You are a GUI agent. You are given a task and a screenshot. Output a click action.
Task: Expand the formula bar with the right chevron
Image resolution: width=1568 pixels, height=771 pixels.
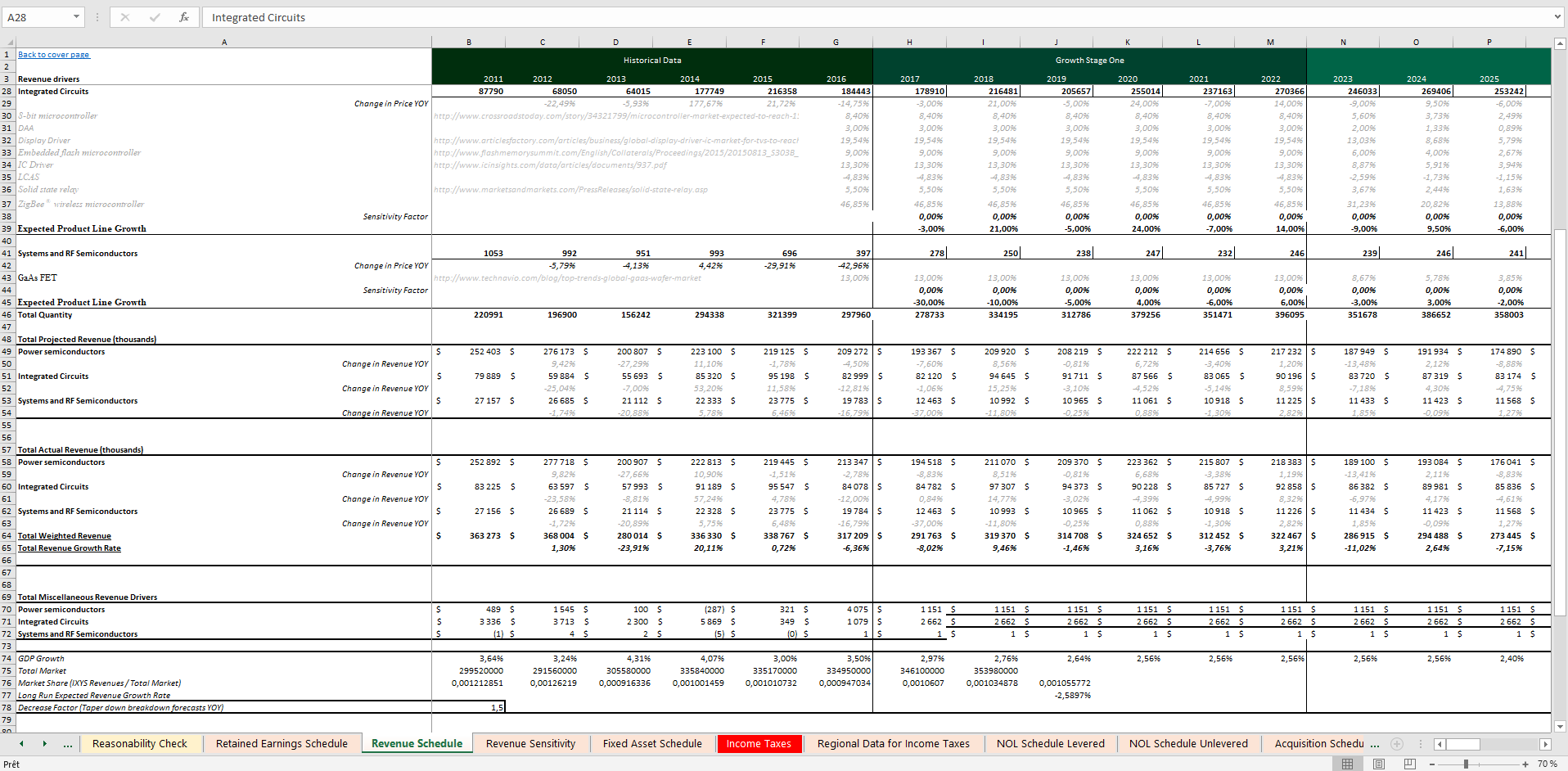point(1557,17)
